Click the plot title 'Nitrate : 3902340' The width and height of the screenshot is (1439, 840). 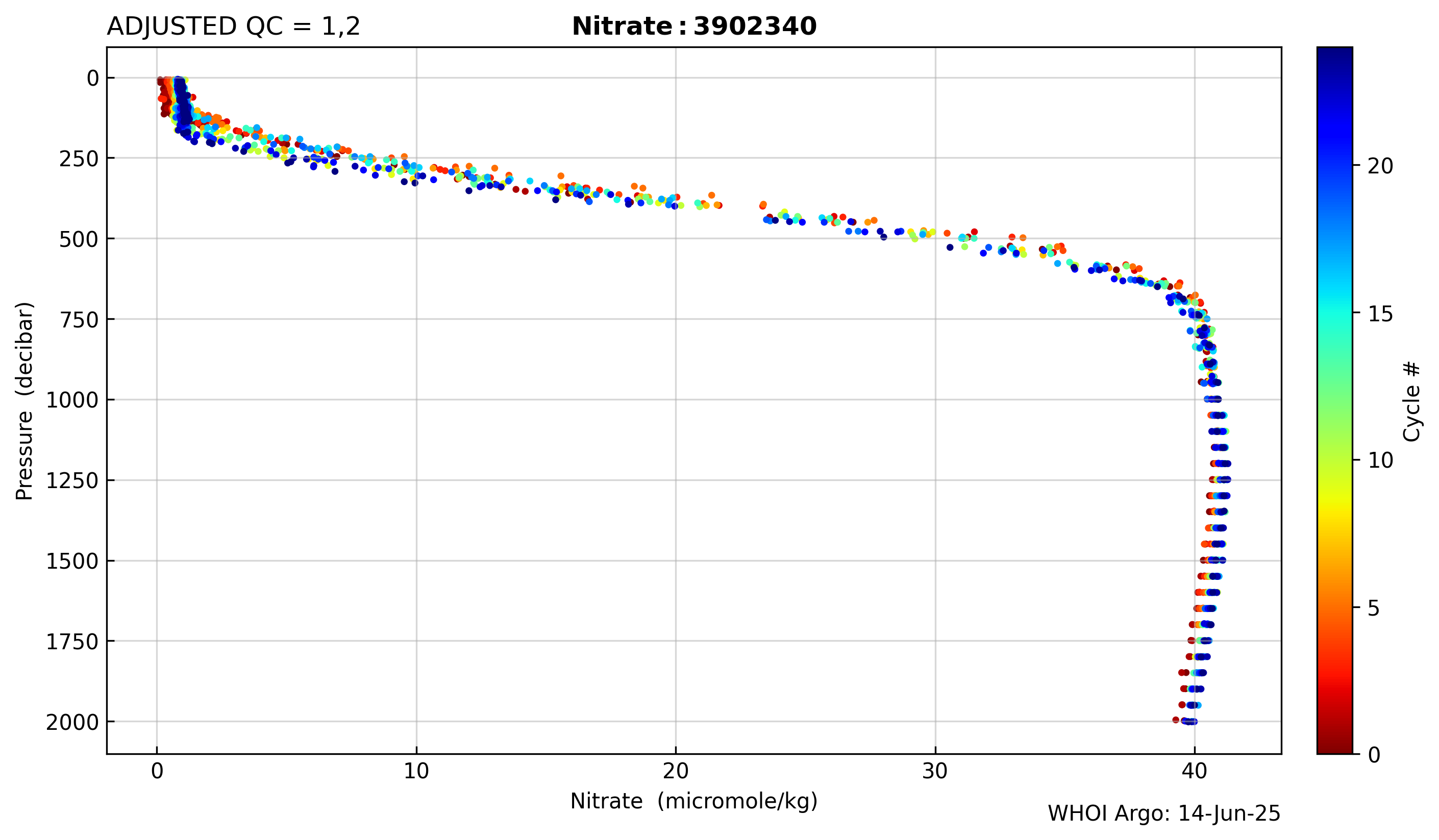coord(694,26)
